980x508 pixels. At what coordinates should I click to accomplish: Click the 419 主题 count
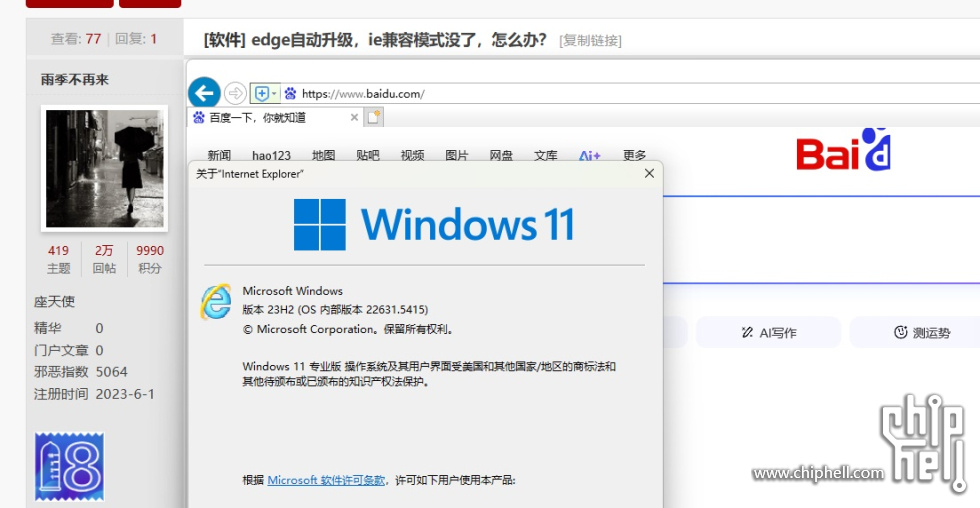pos(58,259)
